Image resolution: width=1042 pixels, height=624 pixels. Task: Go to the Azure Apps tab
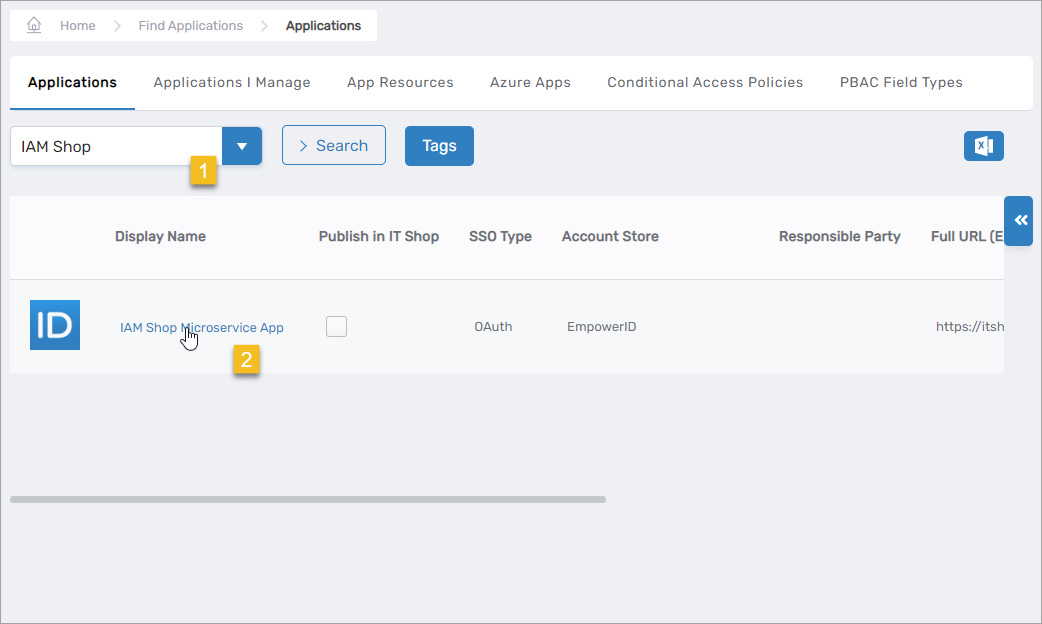pyautogui.click(x=530, y=82)
